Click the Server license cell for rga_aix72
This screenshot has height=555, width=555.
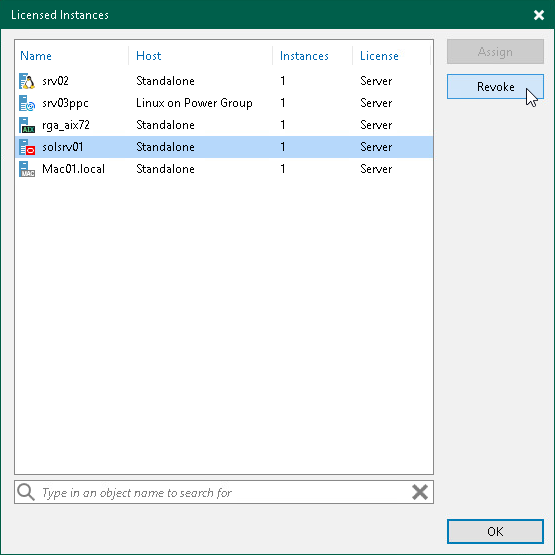click(376, 125)
